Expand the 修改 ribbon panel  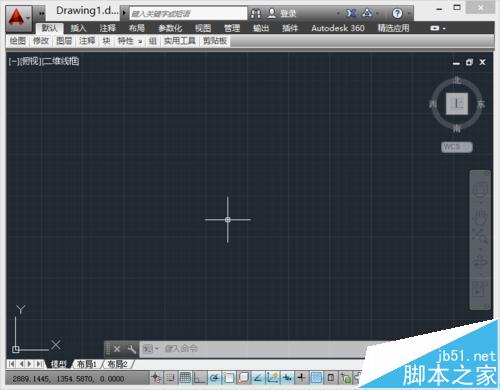tap(41, 41)
